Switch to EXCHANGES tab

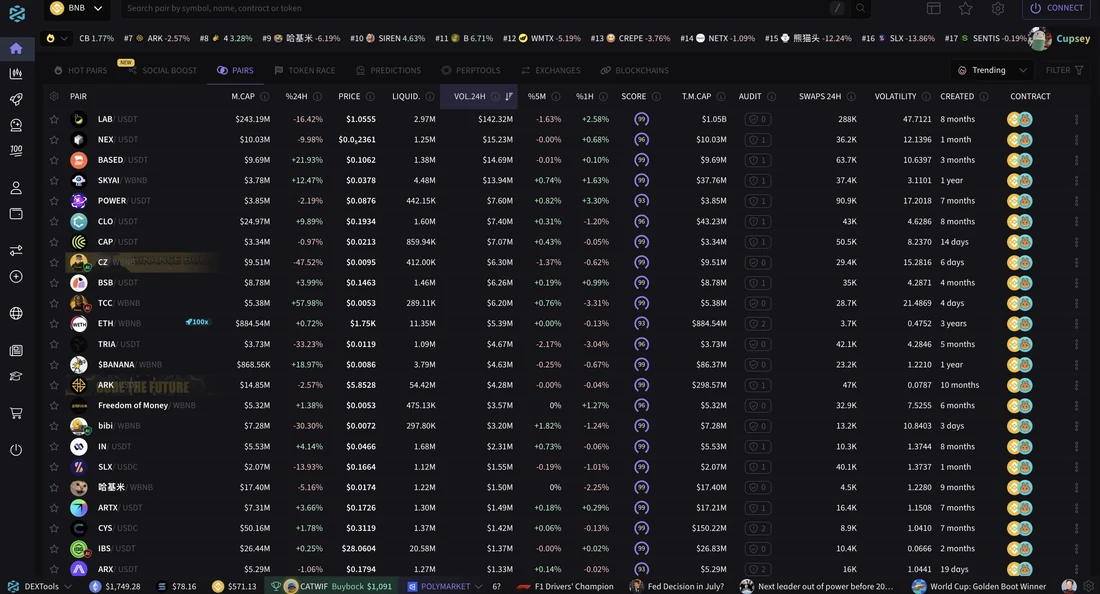pyautogui.click(x=551, y=70)
